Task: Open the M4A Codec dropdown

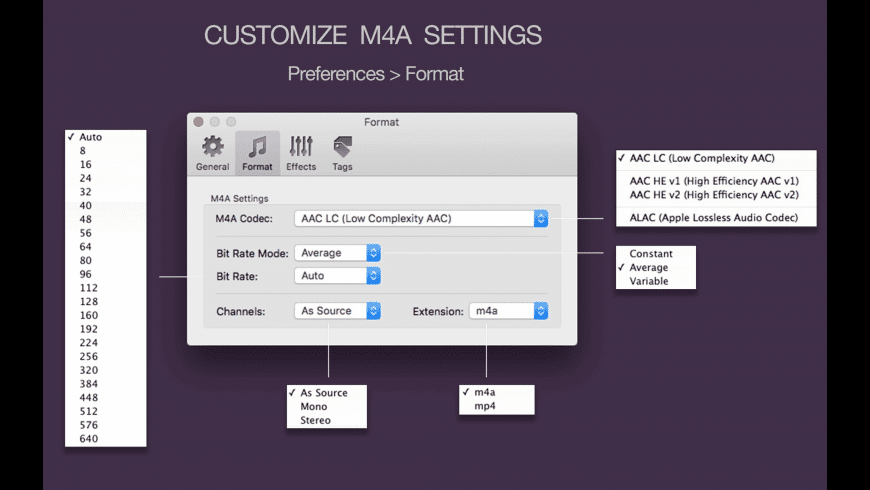Action: coord(421,219)
